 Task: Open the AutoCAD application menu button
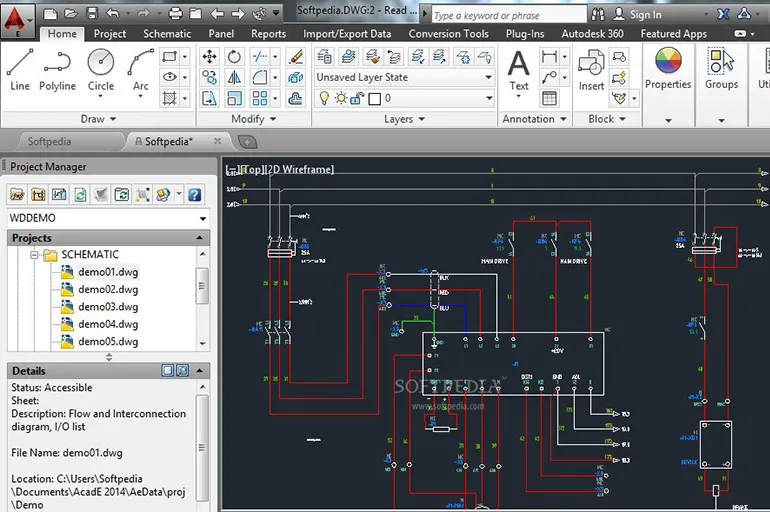pyautogui.click(x=17, y=22)
